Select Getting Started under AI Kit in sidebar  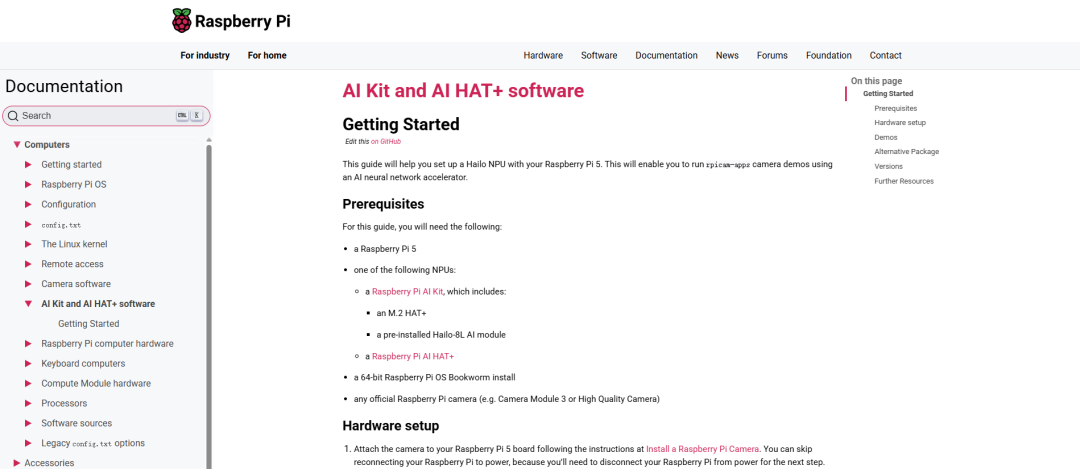89,324
